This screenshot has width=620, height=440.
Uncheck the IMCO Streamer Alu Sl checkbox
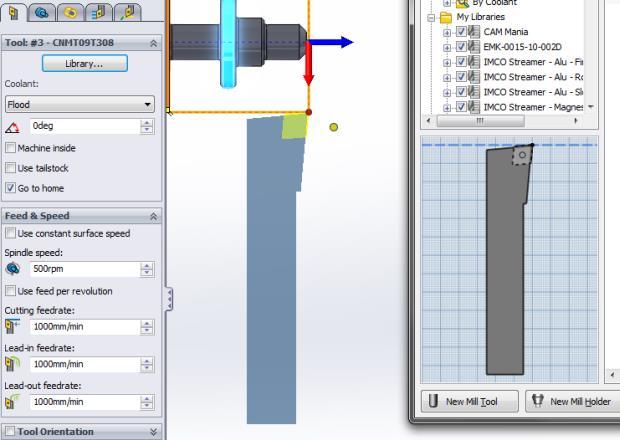pos(461,92)
